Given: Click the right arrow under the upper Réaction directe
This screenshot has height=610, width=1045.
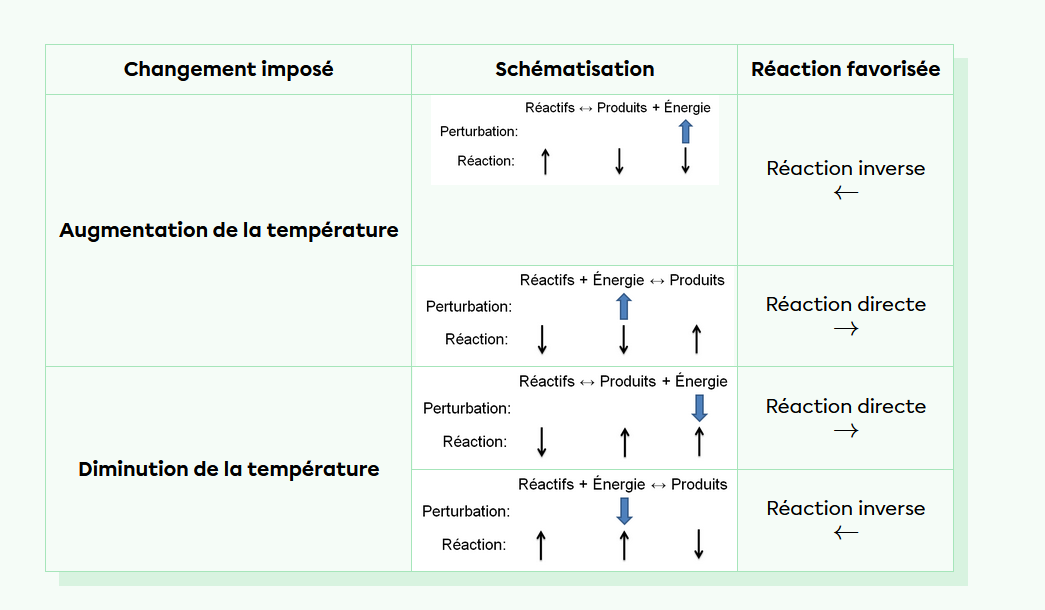Looking at the screenshot, I should [x=846, y=328].
